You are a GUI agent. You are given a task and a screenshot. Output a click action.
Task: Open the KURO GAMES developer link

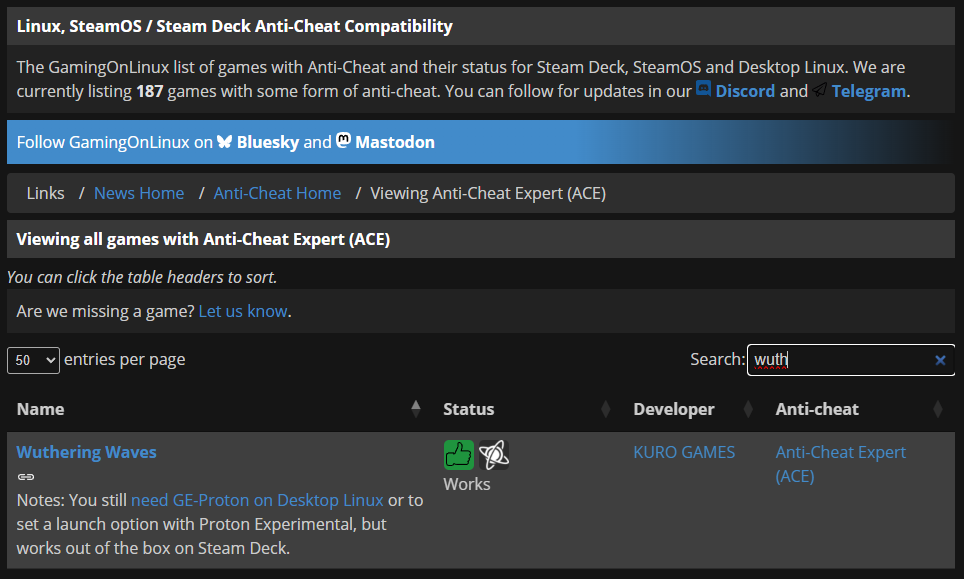point(684,452)
